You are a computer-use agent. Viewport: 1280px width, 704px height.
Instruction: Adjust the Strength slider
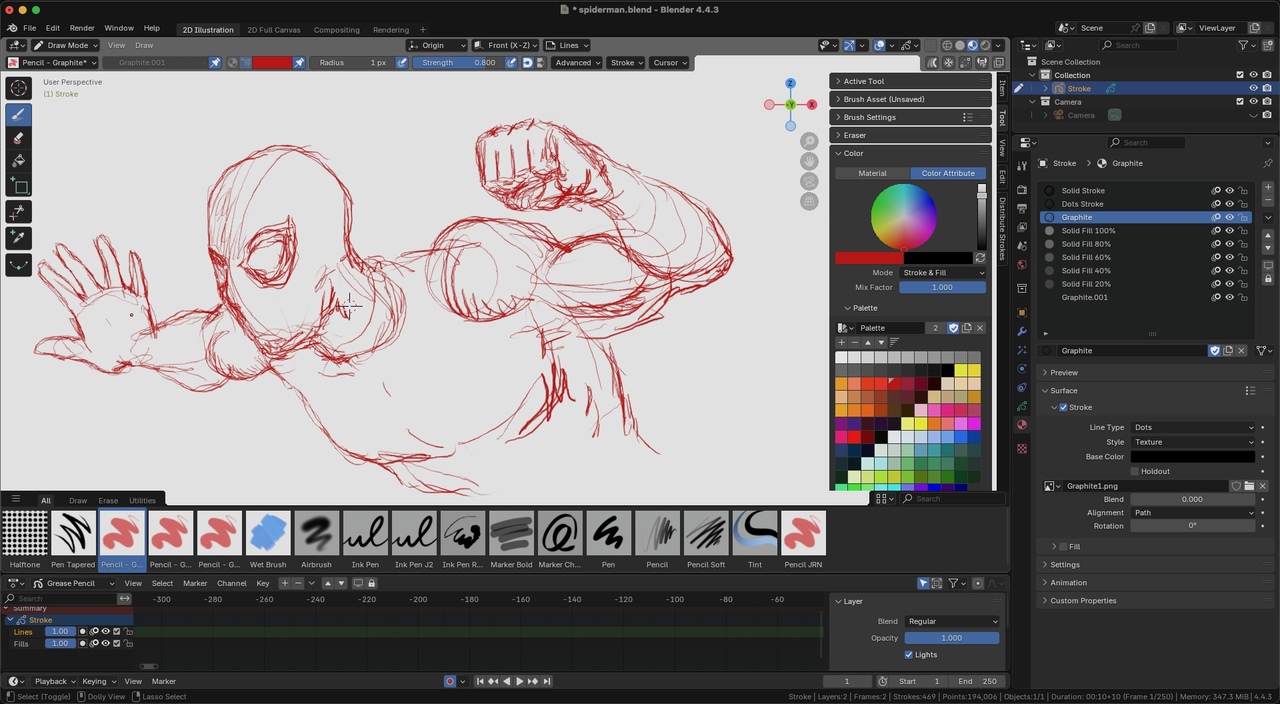click(x=458, y=62)
